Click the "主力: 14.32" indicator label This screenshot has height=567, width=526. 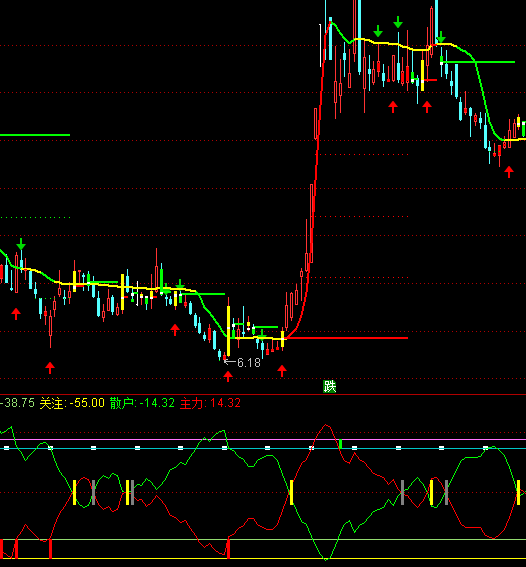pyautogui.click(x=210, y=403)
